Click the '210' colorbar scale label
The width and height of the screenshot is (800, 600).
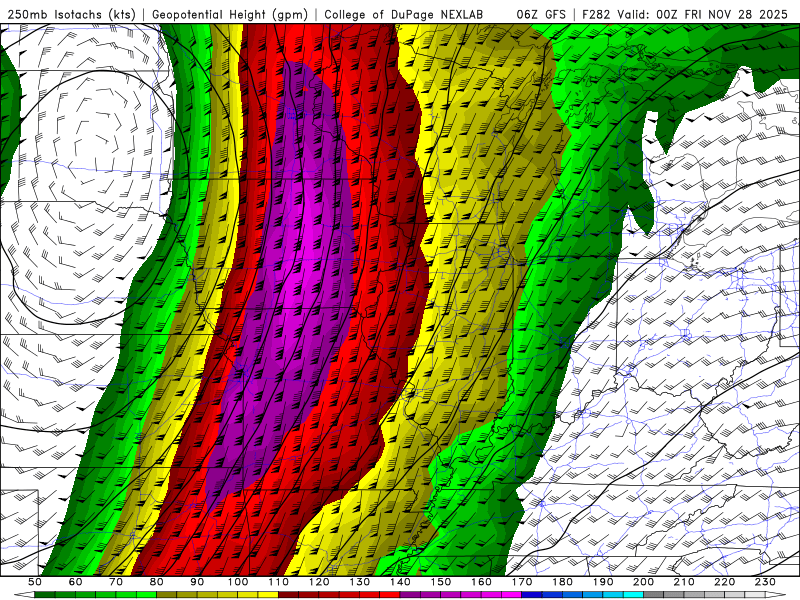click(x=684, y=582)
